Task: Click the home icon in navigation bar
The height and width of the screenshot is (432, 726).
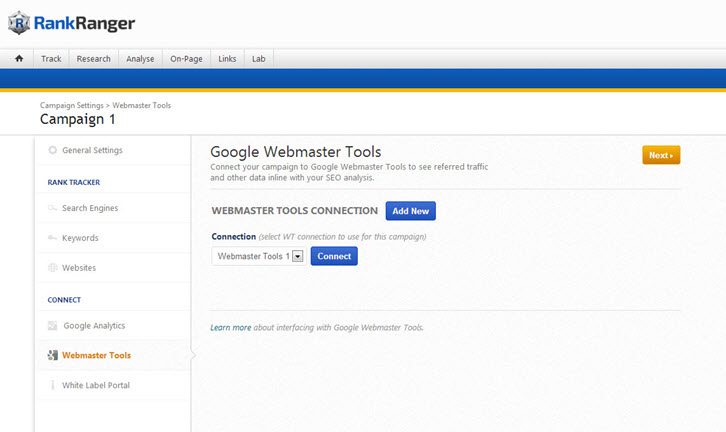Action: tap(18, 59)
